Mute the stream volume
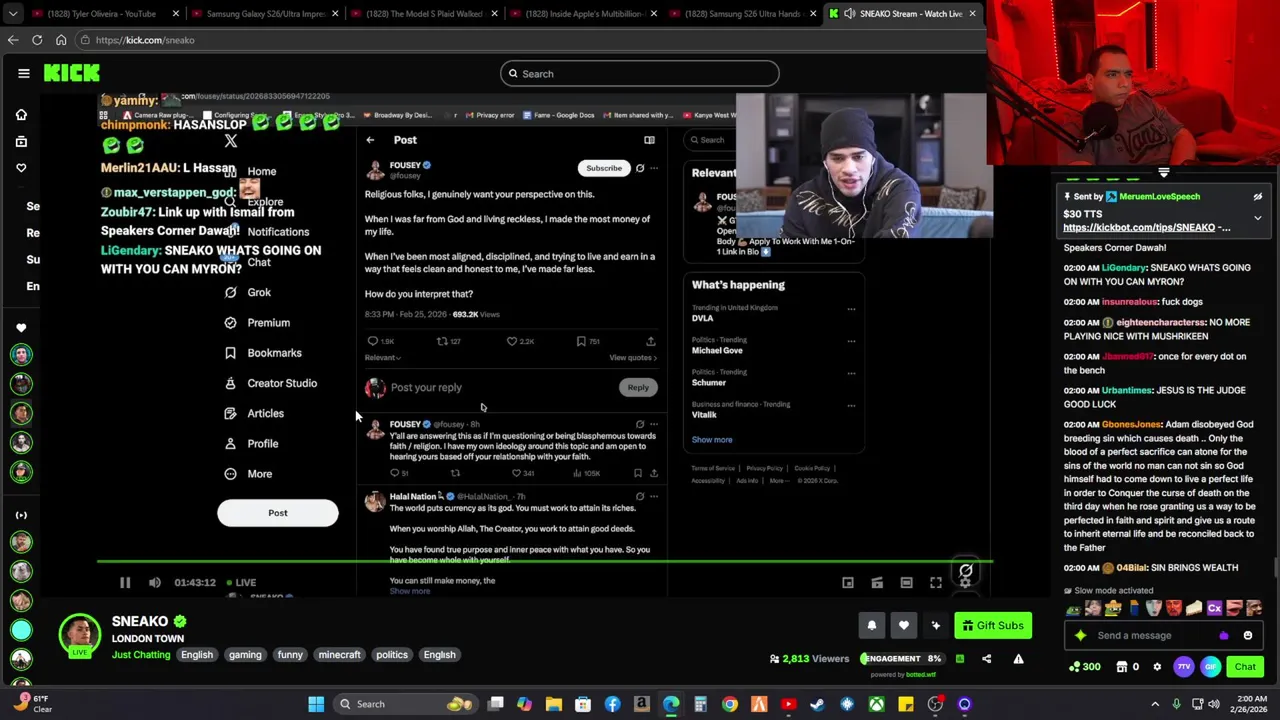The height and width of the screenshot is (720, 1280). coord(155,582)
